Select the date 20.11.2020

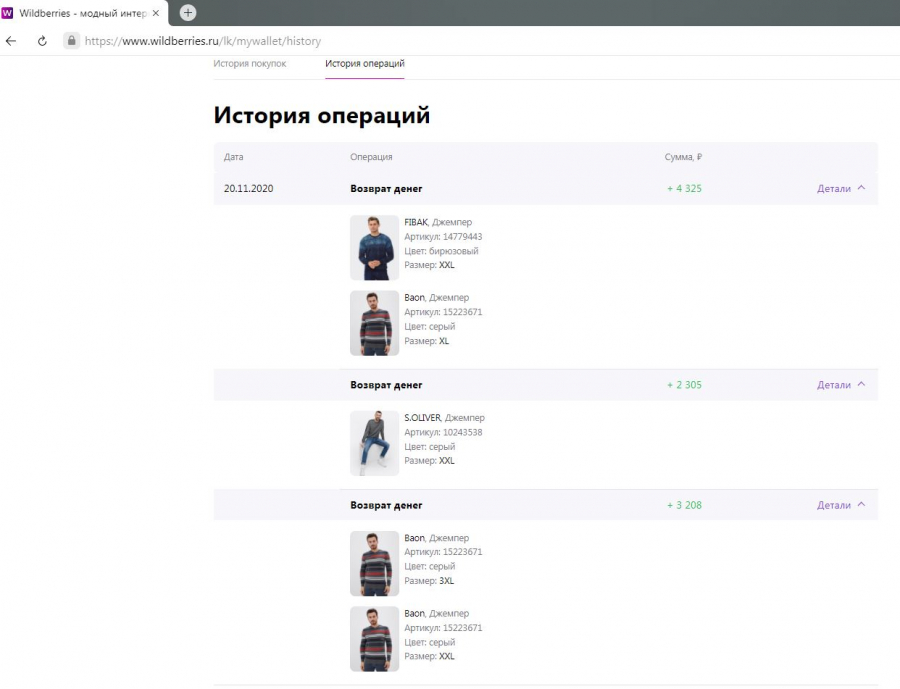[249, 188]
